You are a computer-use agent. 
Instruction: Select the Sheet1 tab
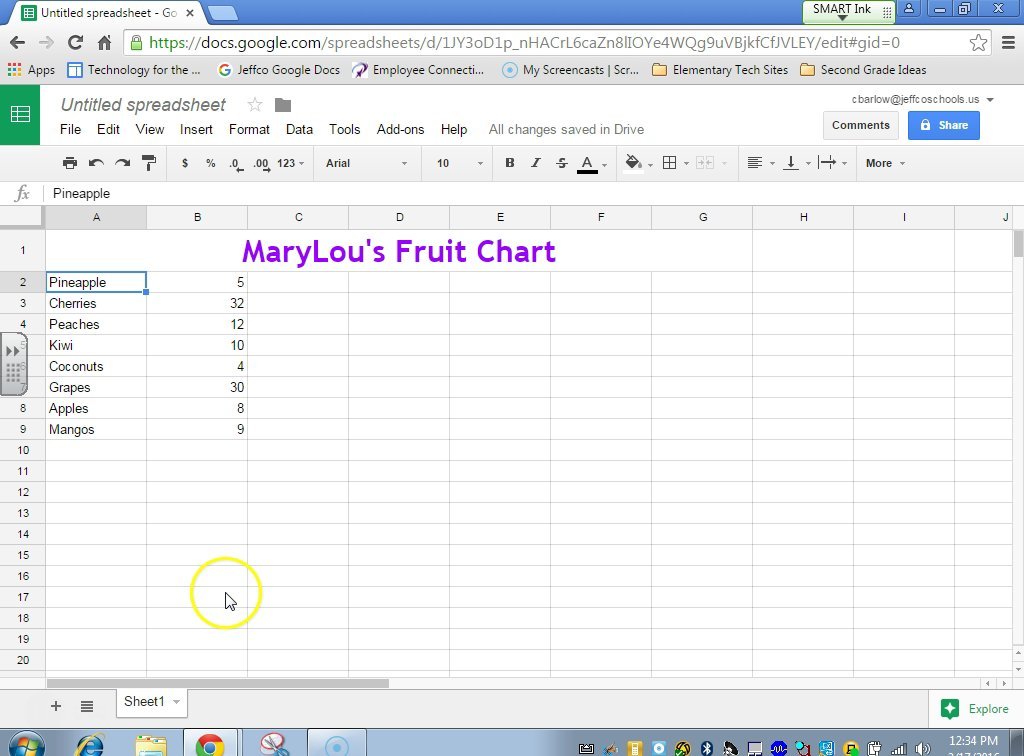(x=145, y=701)
